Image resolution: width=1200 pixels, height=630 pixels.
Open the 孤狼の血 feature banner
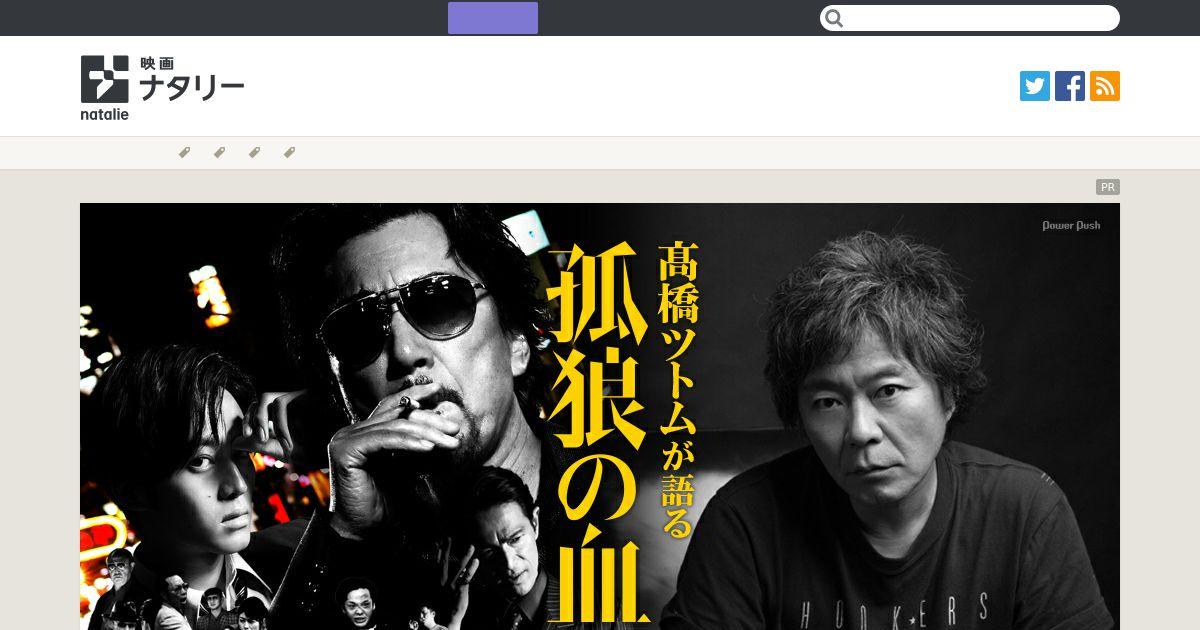600,416
